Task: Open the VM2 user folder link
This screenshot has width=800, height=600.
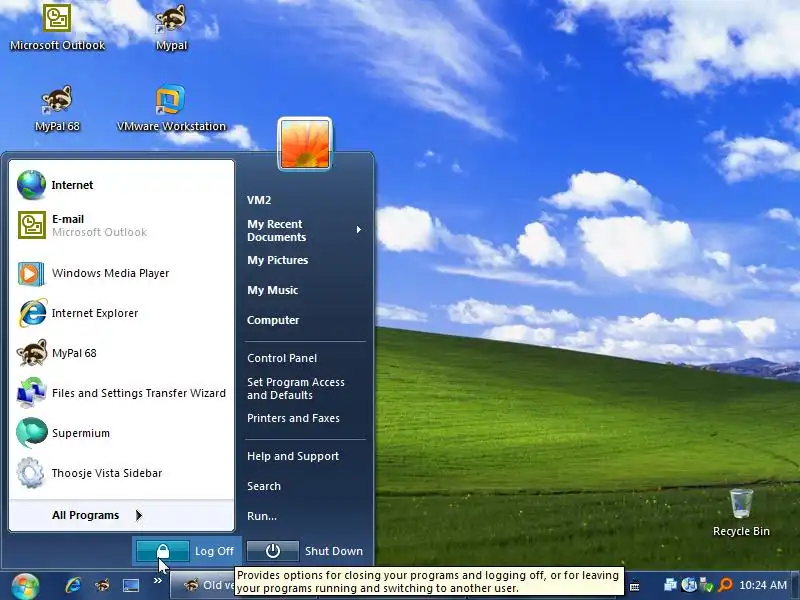Action: 259,200
